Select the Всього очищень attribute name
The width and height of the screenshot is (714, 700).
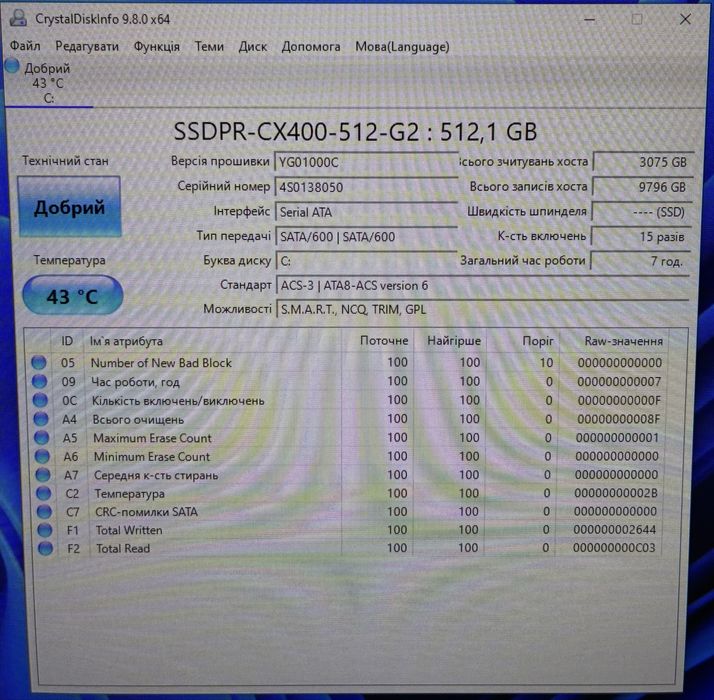[138, 419]
